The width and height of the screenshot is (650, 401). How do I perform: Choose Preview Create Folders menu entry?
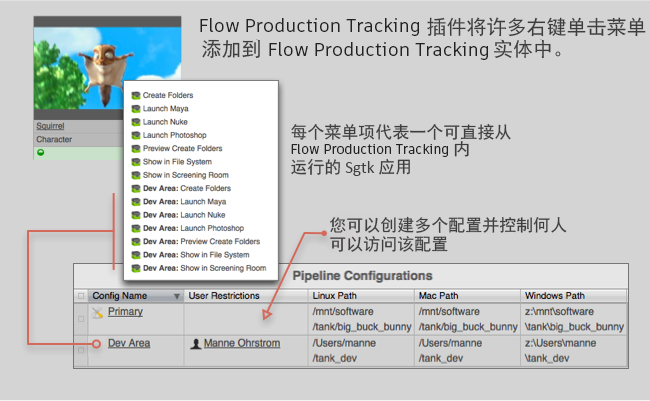[x=182, y=148]
